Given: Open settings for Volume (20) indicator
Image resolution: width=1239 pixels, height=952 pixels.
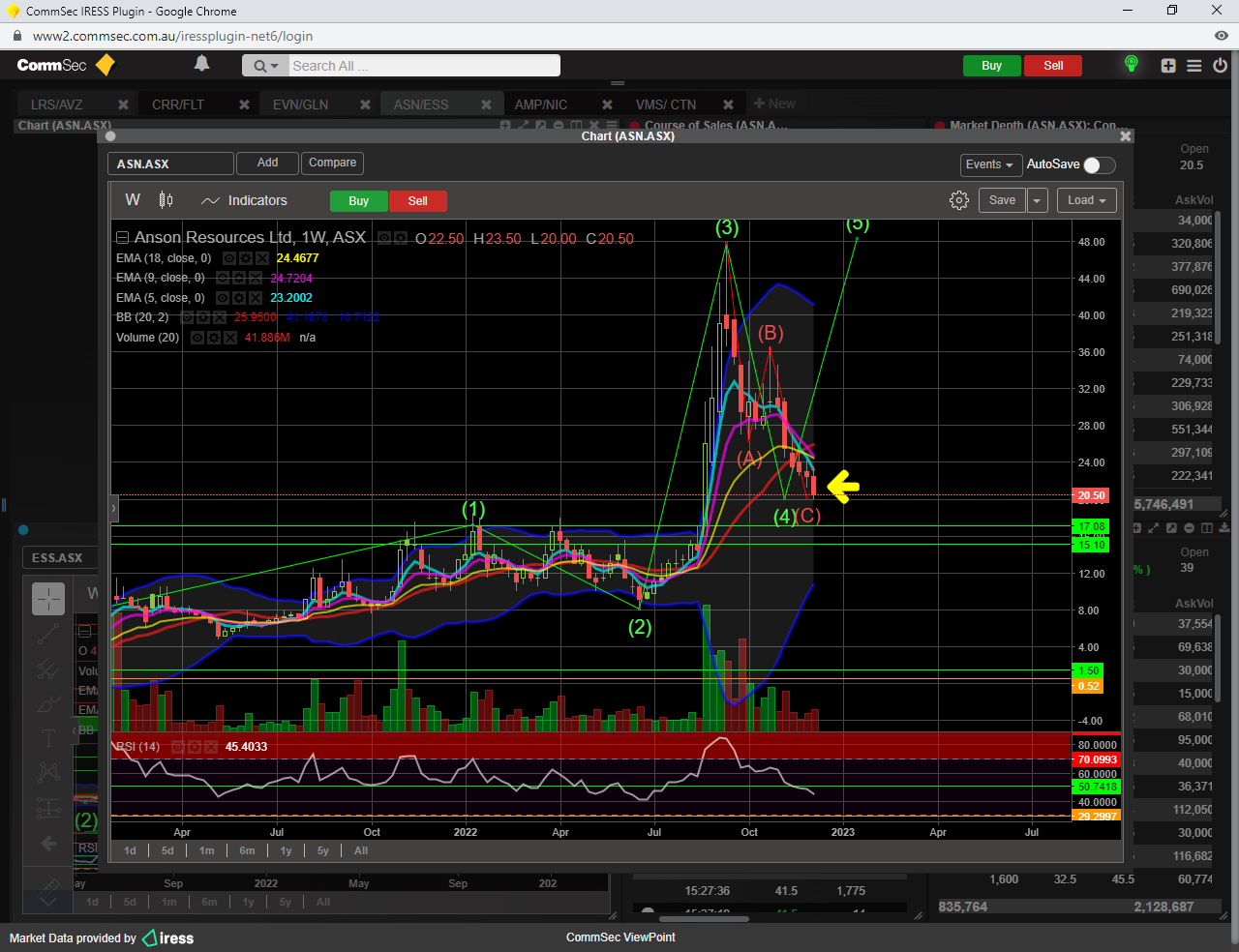Looking at the screenshot, I should click(214, 338).
